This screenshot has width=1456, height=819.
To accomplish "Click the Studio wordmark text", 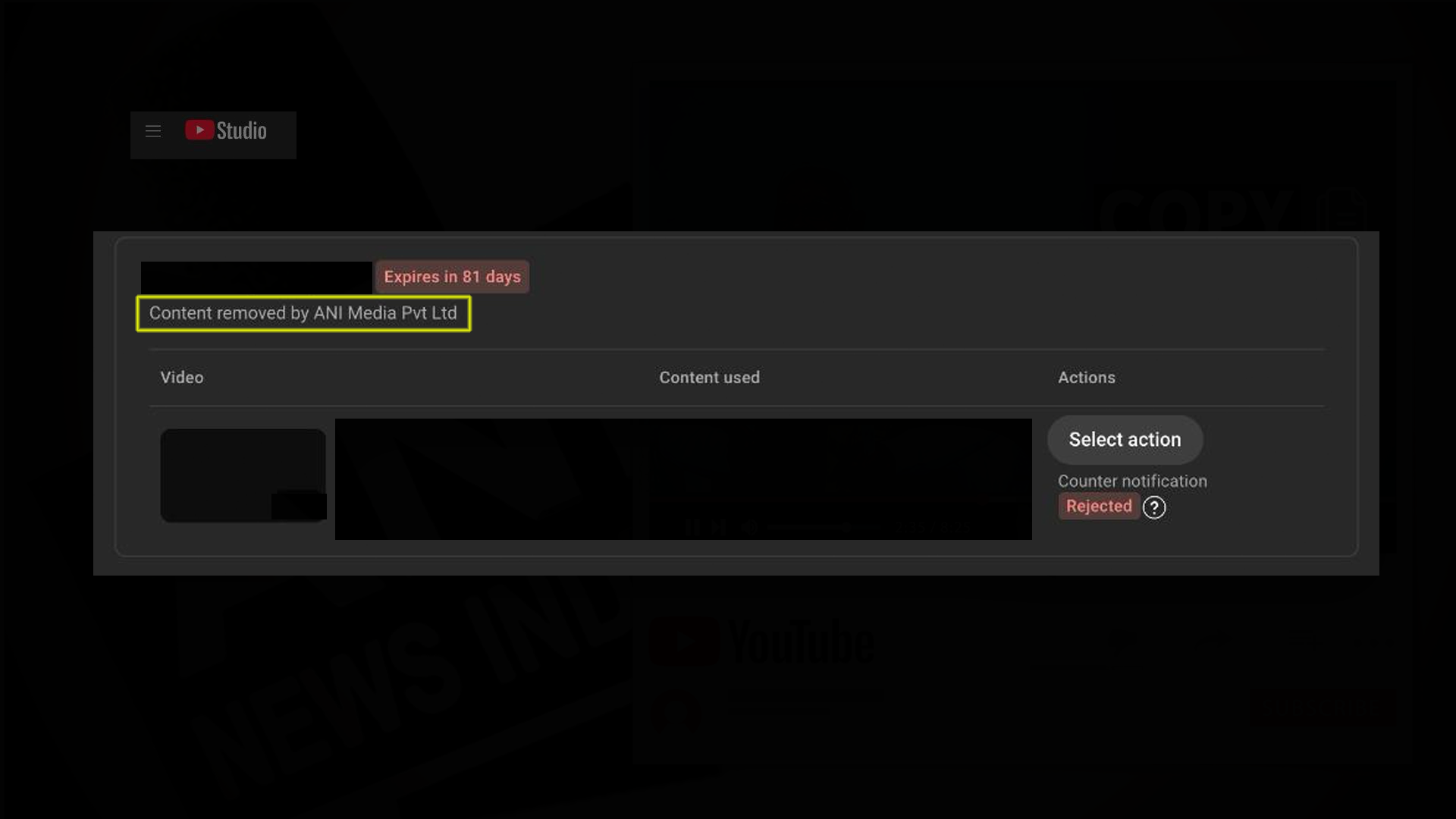I will (x=241, y=130).
